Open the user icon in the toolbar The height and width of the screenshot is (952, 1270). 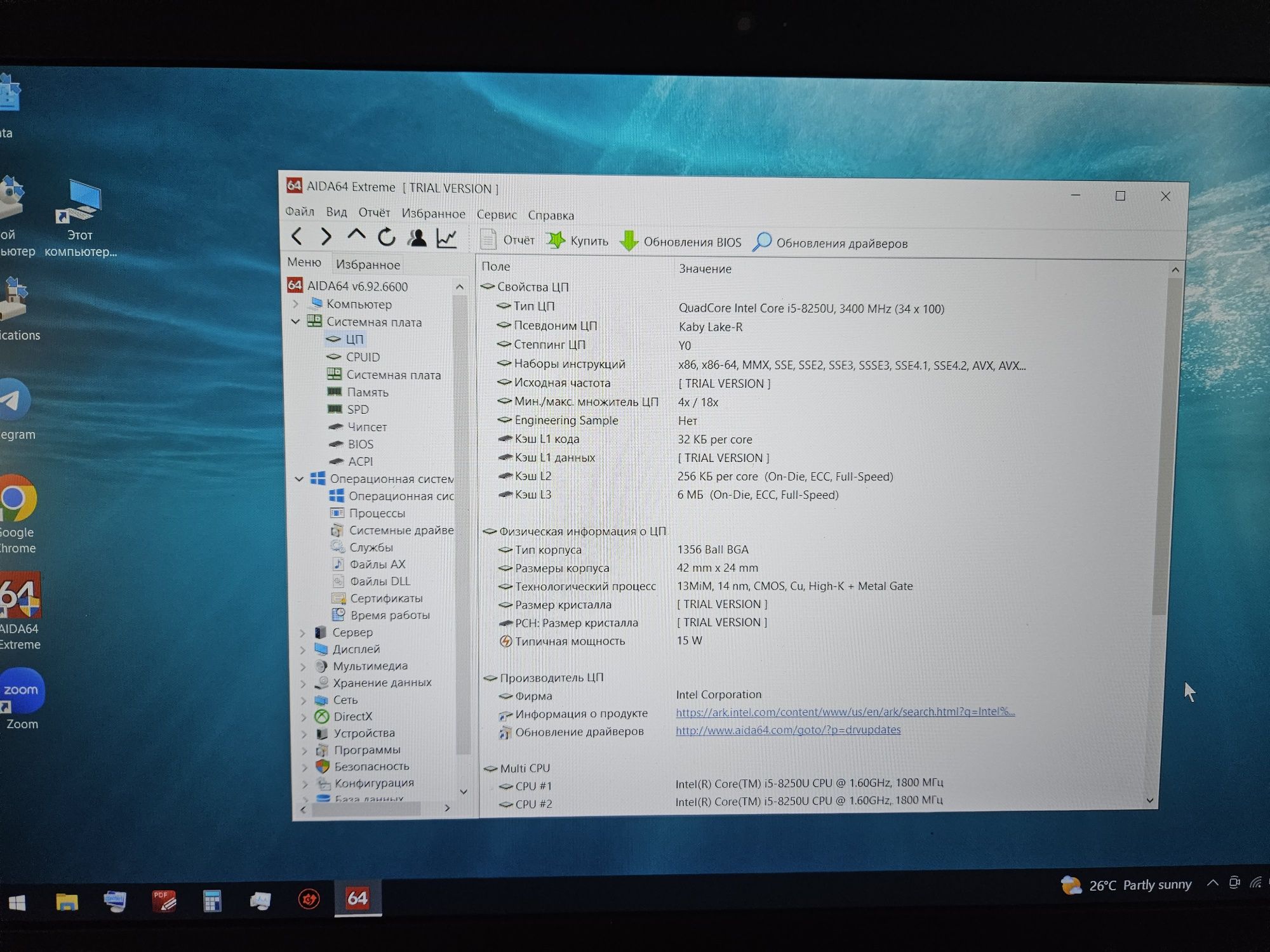(417, 238)
